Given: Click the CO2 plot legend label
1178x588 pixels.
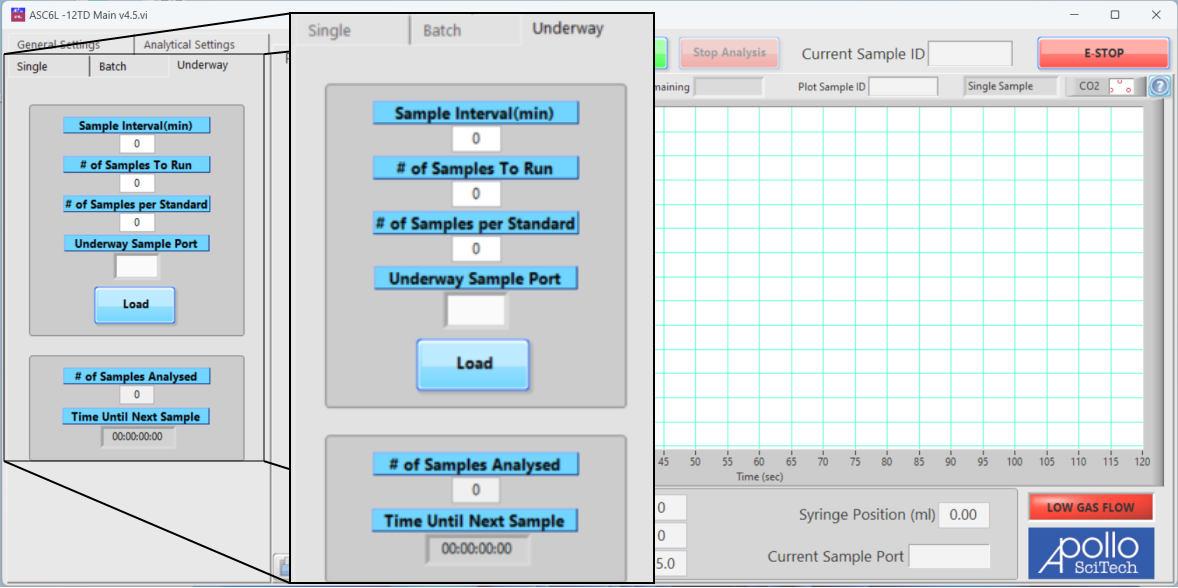Looking at the screenshot, I should [1089, 86].
